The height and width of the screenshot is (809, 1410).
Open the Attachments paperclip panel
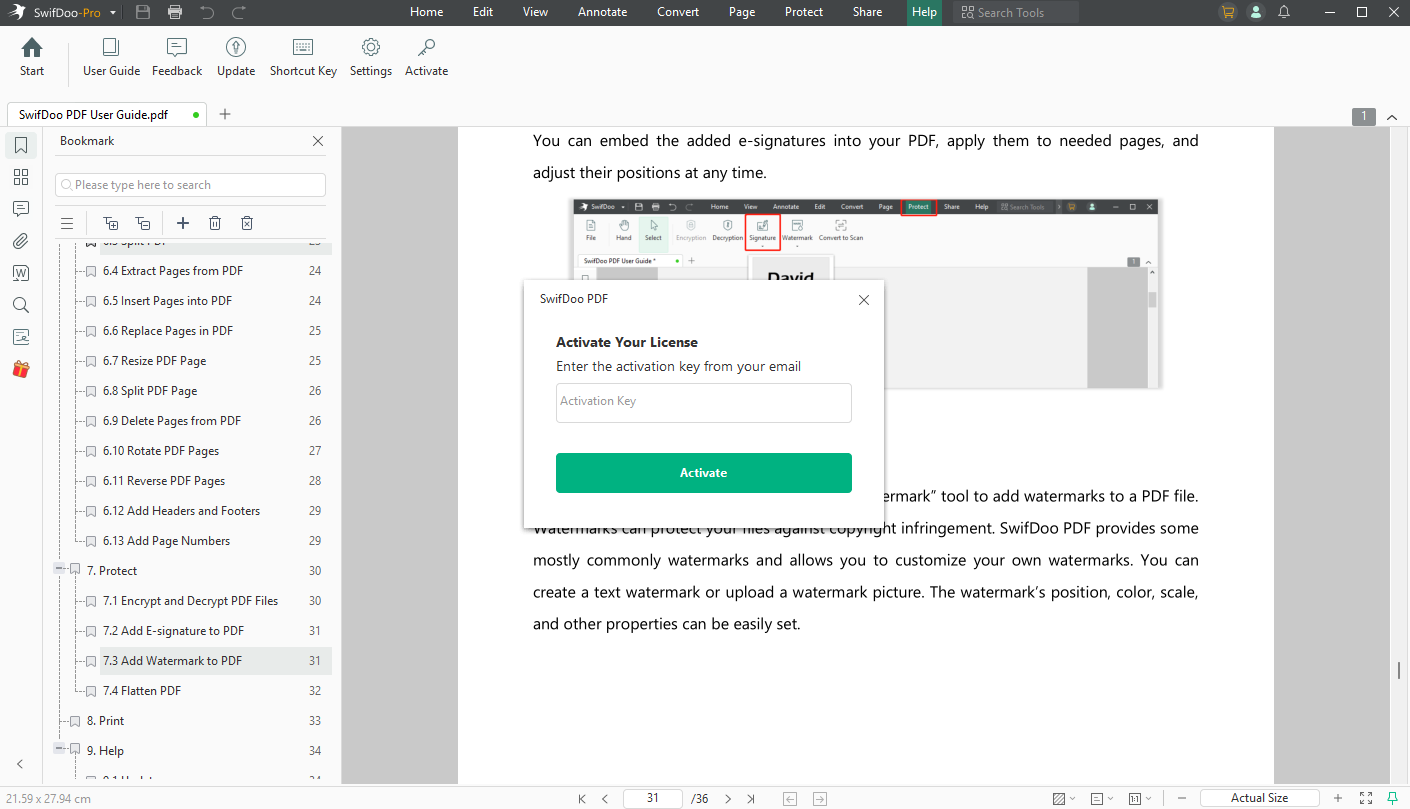pyautogui.click(x=21, y=241)
